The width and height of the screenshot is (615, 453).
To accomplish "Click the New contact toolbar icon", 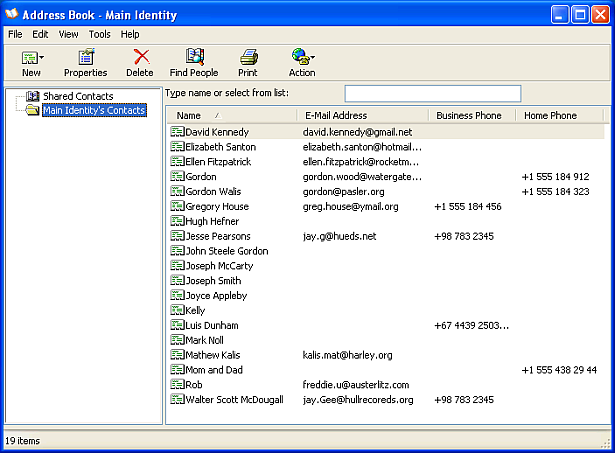I will pyautogui.click(x=28, y=57).
